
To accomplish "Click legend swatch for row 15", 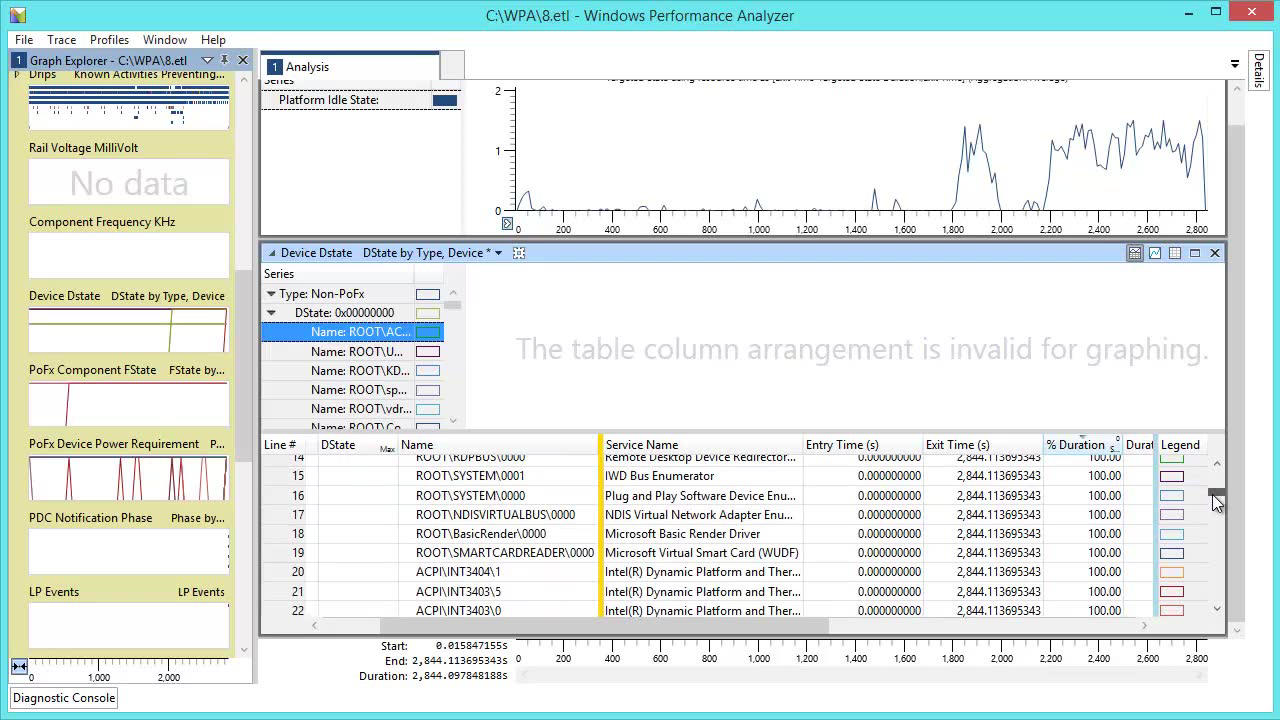I will 1172,476.
